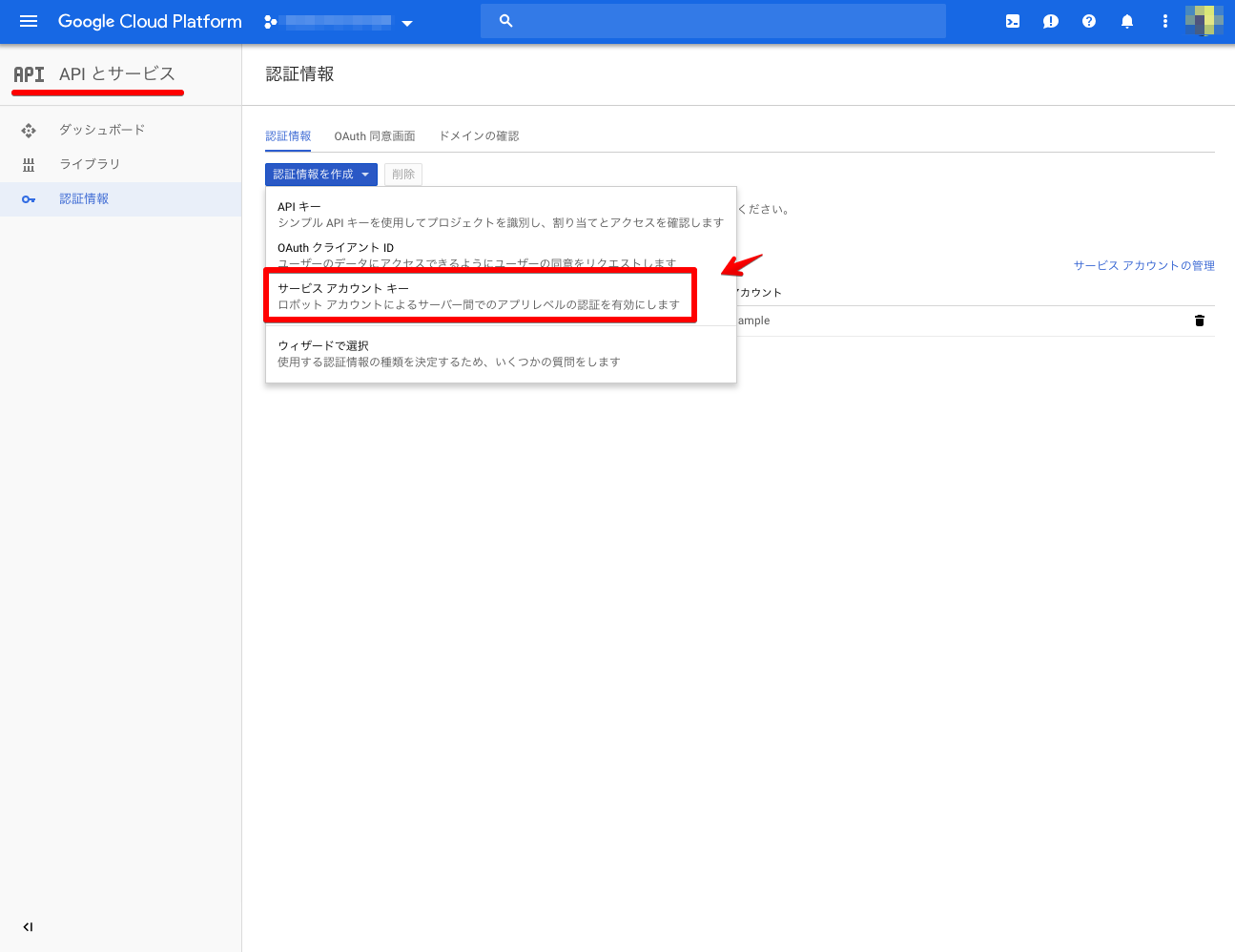Image resolution: width=1235 pixels, height=952 pixels.
Task: Click the project hexagon icon
Action: coord(271,21)
